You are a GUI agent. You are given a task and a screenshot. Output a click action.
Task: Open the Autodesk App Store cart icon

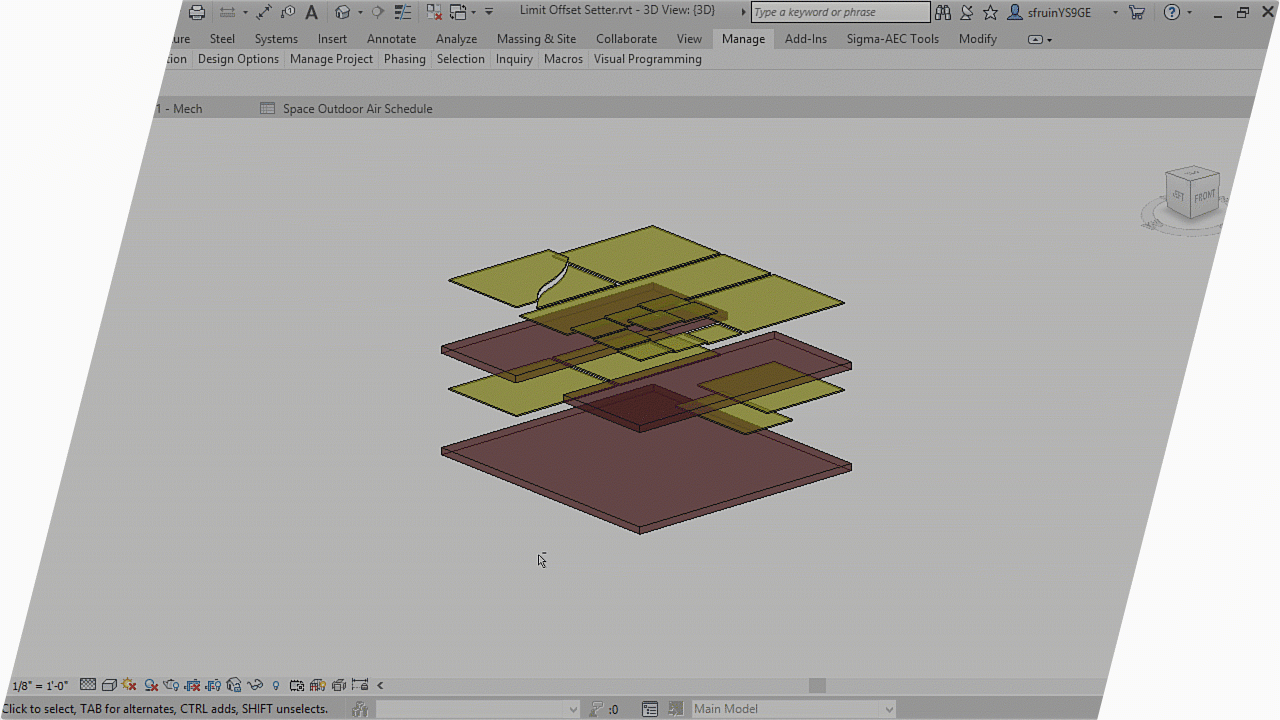1137,13
